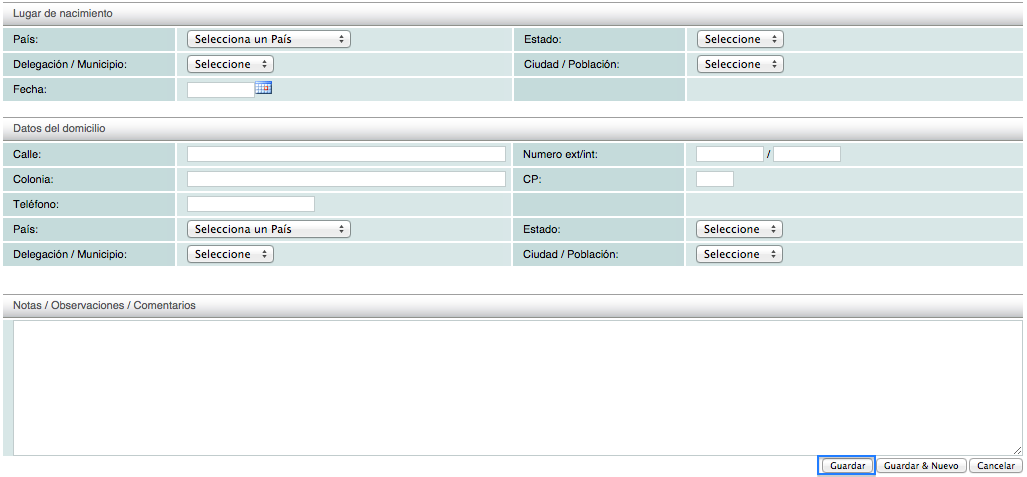Click the Guardar & Nuevo button

[x=921, y=466]
